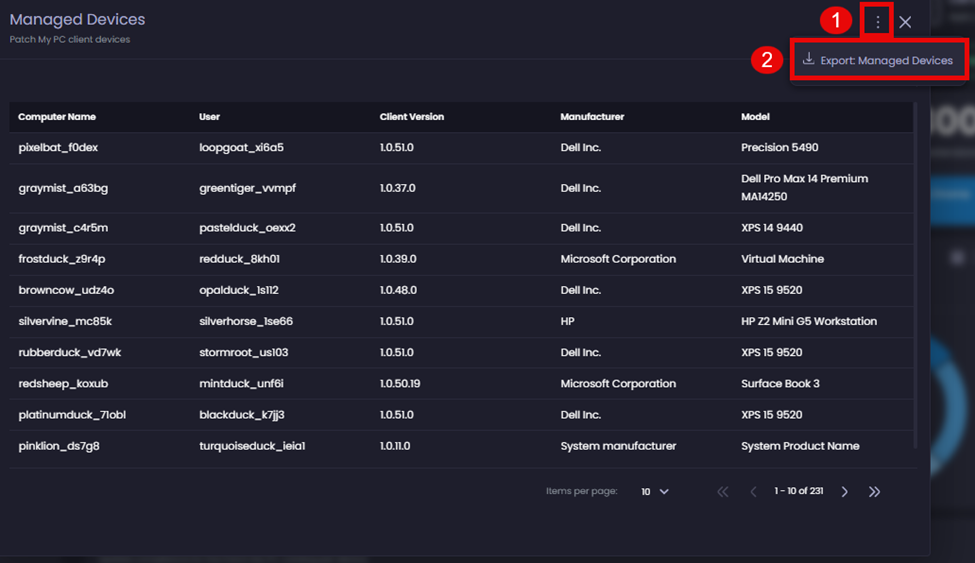Click user loopgoat_xi6a5
The image size is (975, 563).
click(241, 147)
